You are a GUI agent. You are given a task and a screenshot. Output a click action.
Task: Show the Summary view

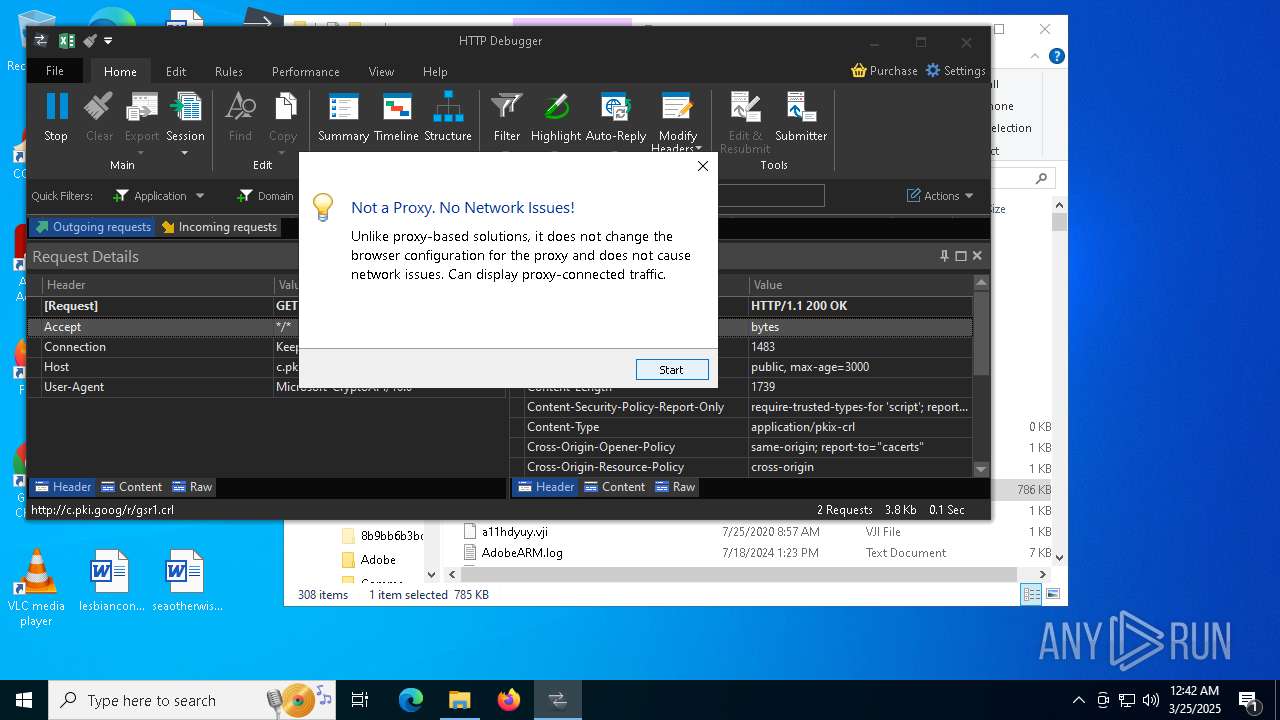343,117
